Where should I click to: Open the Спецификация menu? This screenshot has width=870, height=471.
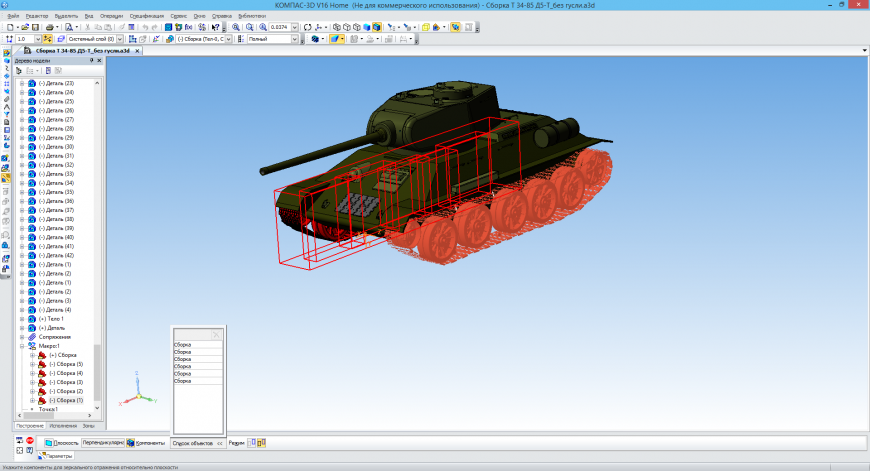(146, 16)
